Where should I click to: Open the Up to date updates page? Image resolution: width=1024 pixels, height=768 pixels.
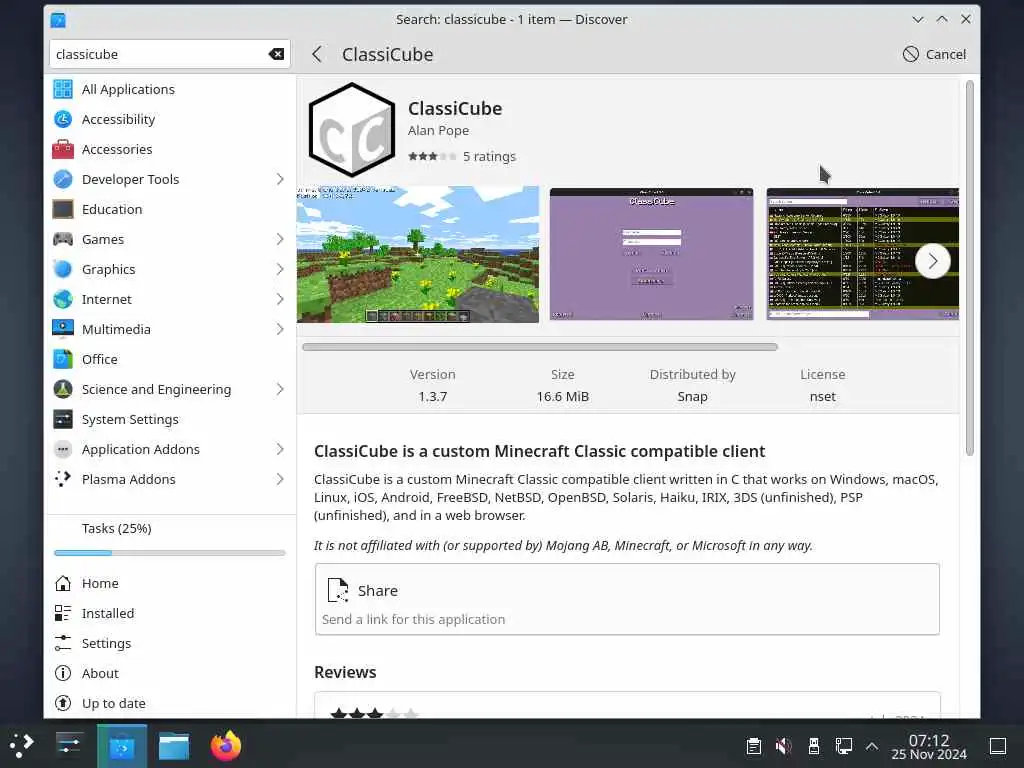[x=170, y=704]
